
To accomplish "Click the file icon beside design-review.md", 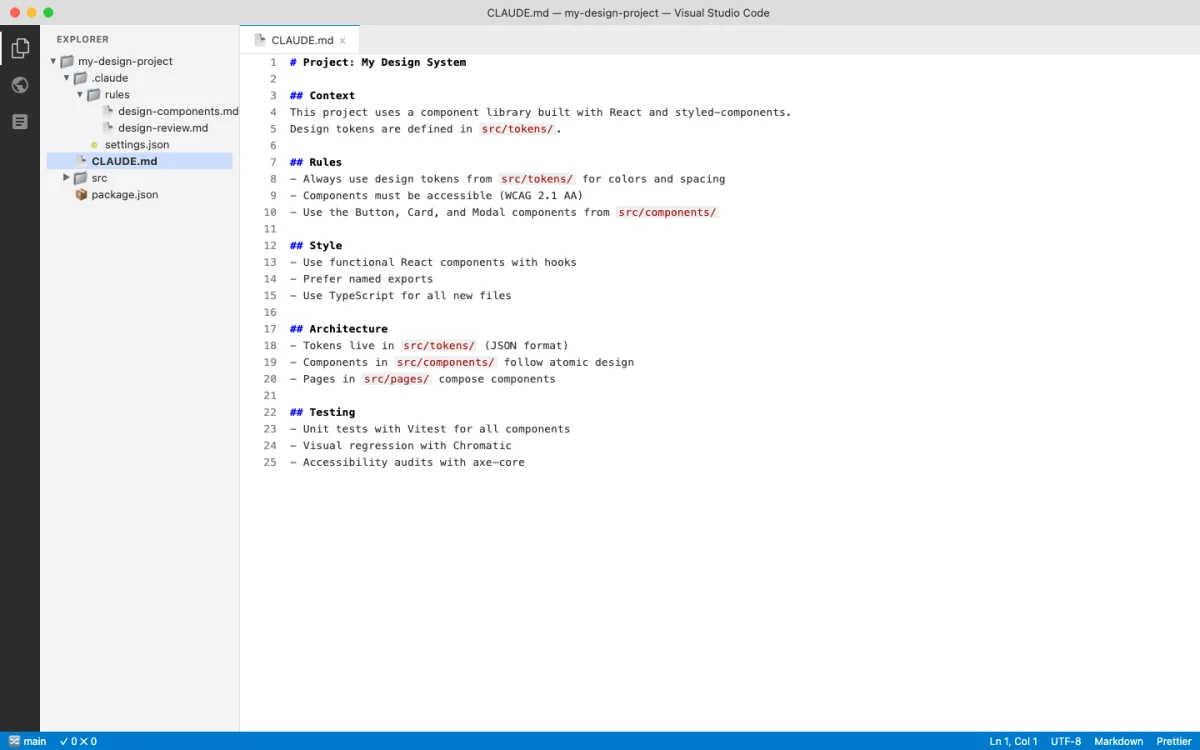I will tap(108, 128).
